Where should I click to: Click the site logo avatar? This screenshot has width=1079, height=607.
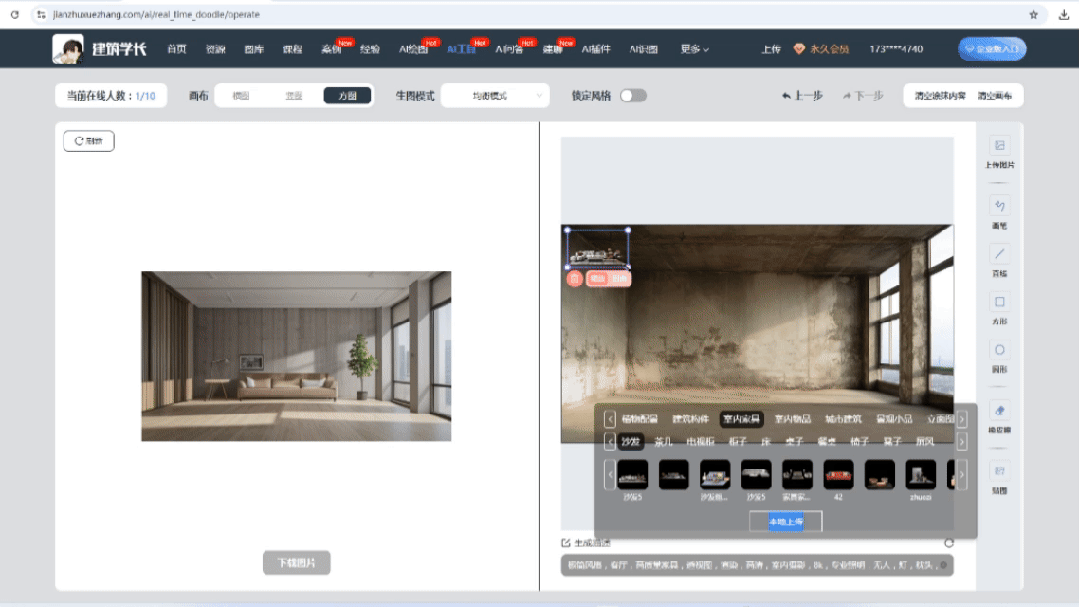[x=67, y=49]
